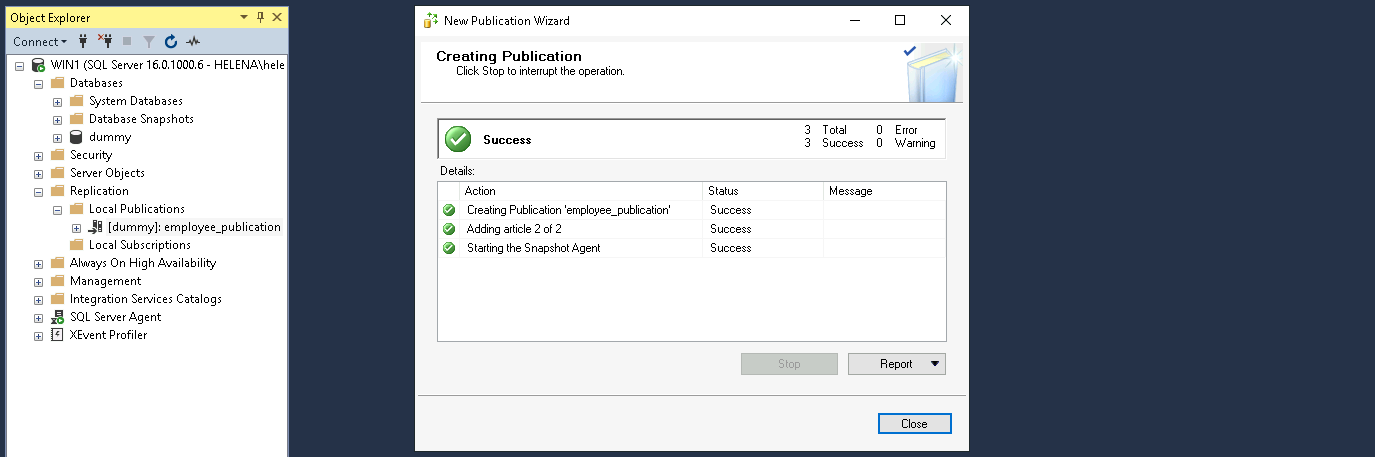Collapse the Replication node
Image resolution: width=1375 pixels, height=457 pixels.
(x=38, y=191)
